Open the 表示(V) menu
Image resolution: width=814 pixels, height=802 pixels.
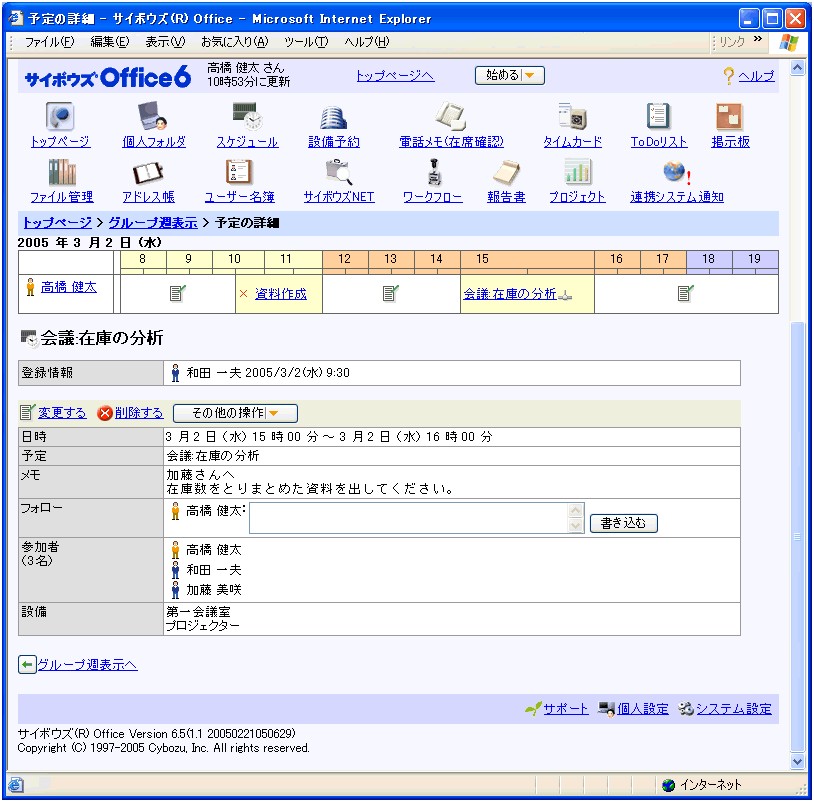pos(165,42)
